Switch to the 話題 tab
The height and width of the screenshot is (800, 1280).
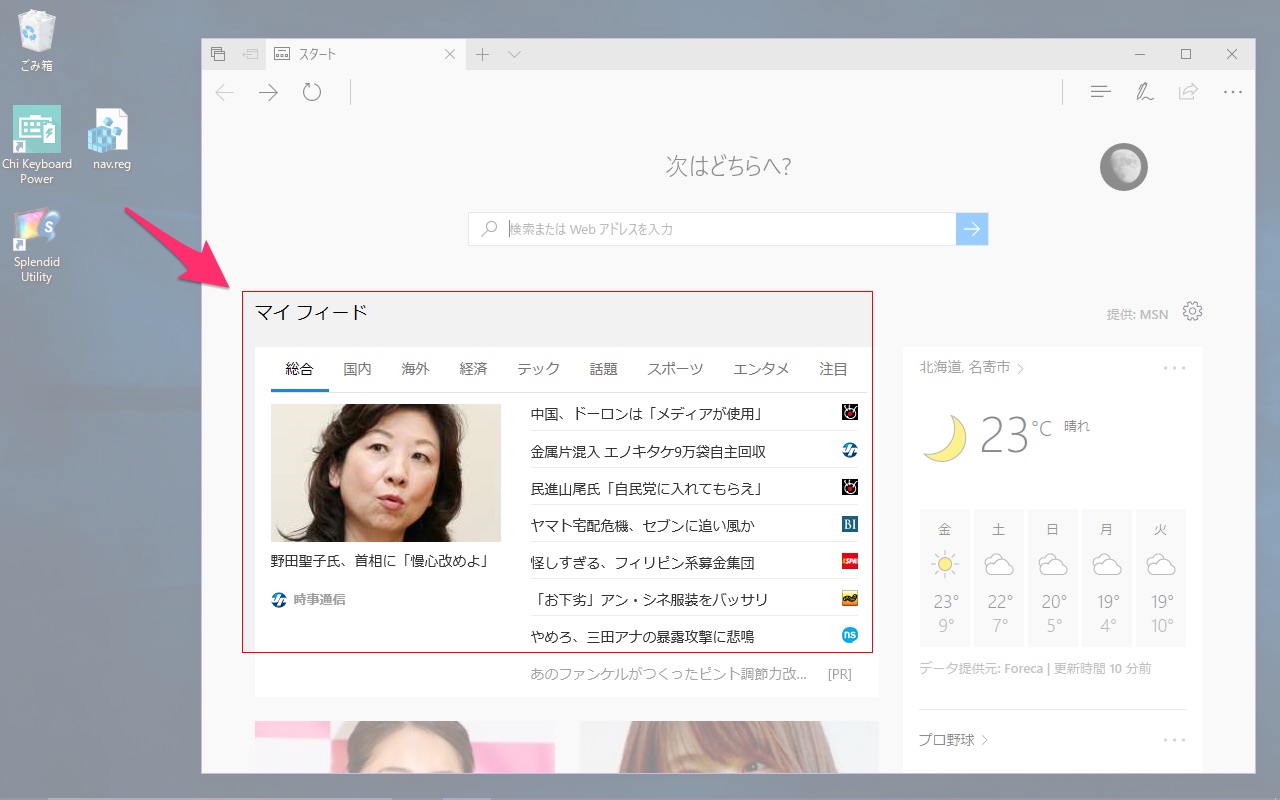click(x=603, y=369)
